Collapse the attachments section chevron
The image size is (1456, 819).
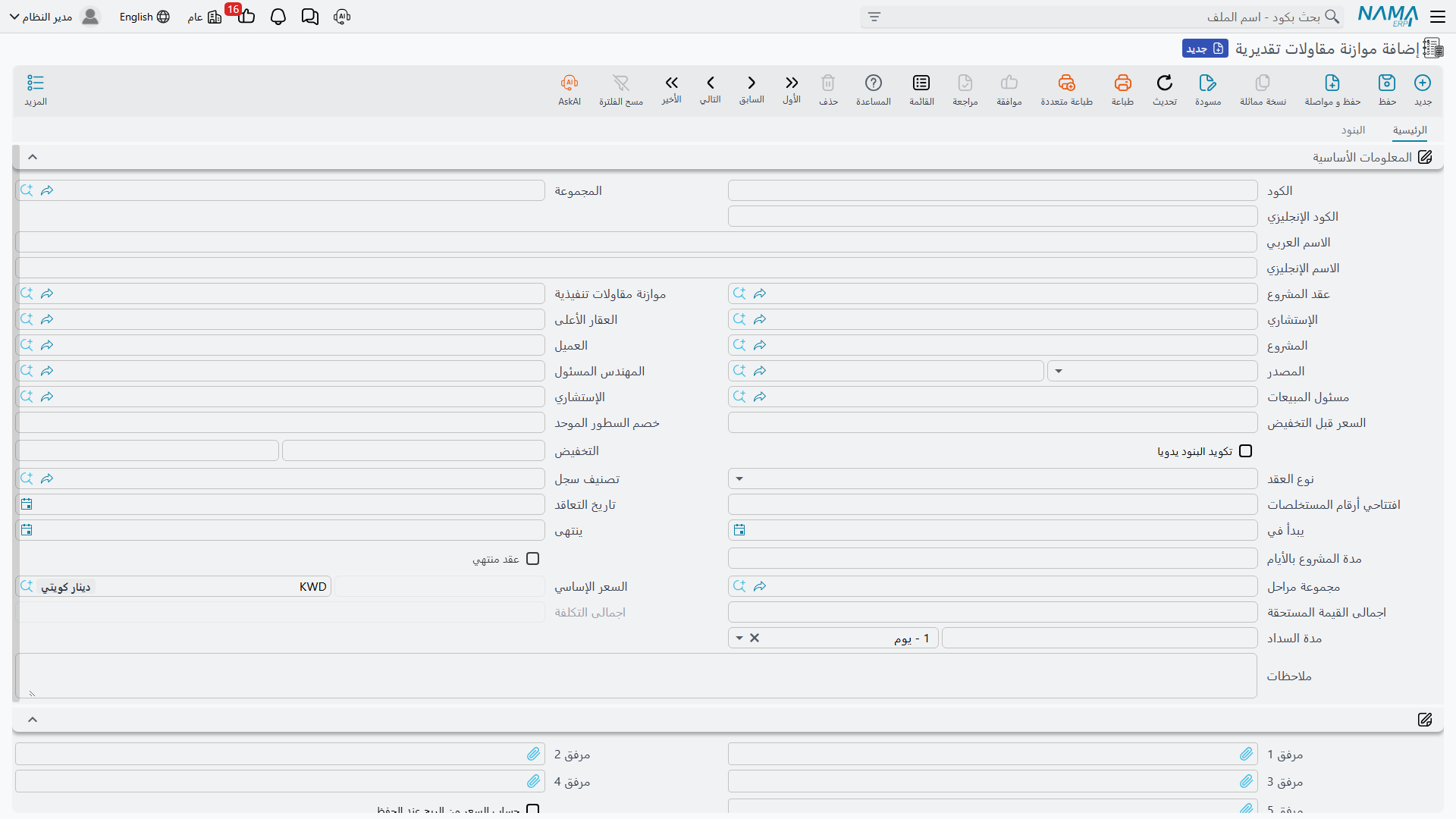click(x=33, y=720)
